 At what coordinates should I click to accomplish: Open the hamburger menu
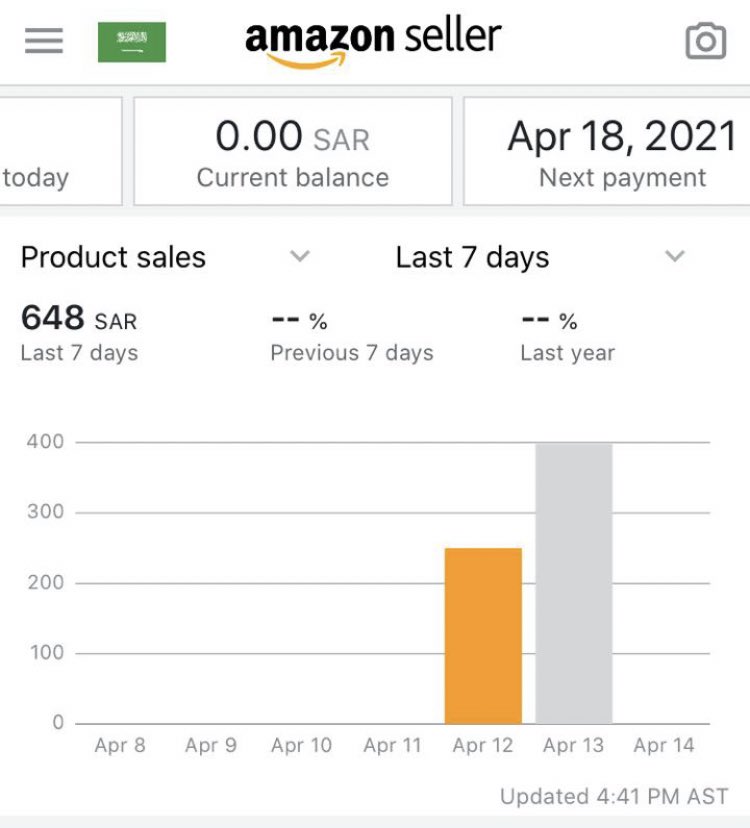click(43, 41)
